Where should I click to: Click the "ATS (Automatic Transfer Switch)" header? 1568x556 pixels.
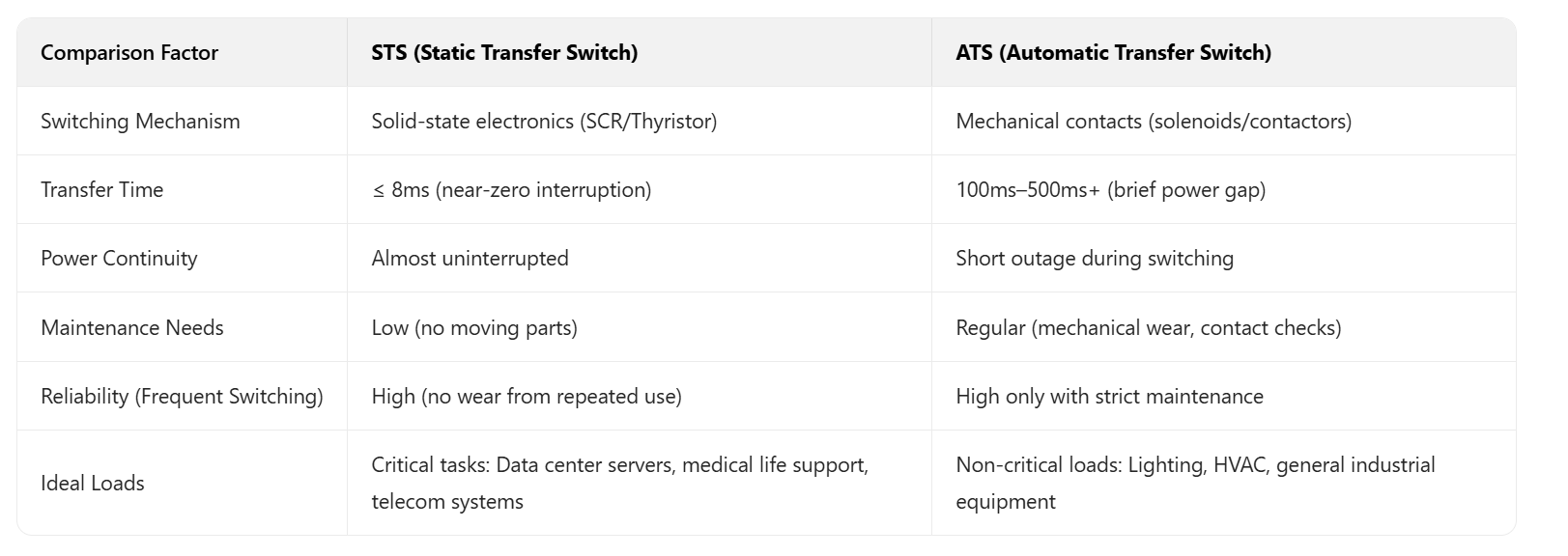pyautogui.click(x=1113, y=53)
